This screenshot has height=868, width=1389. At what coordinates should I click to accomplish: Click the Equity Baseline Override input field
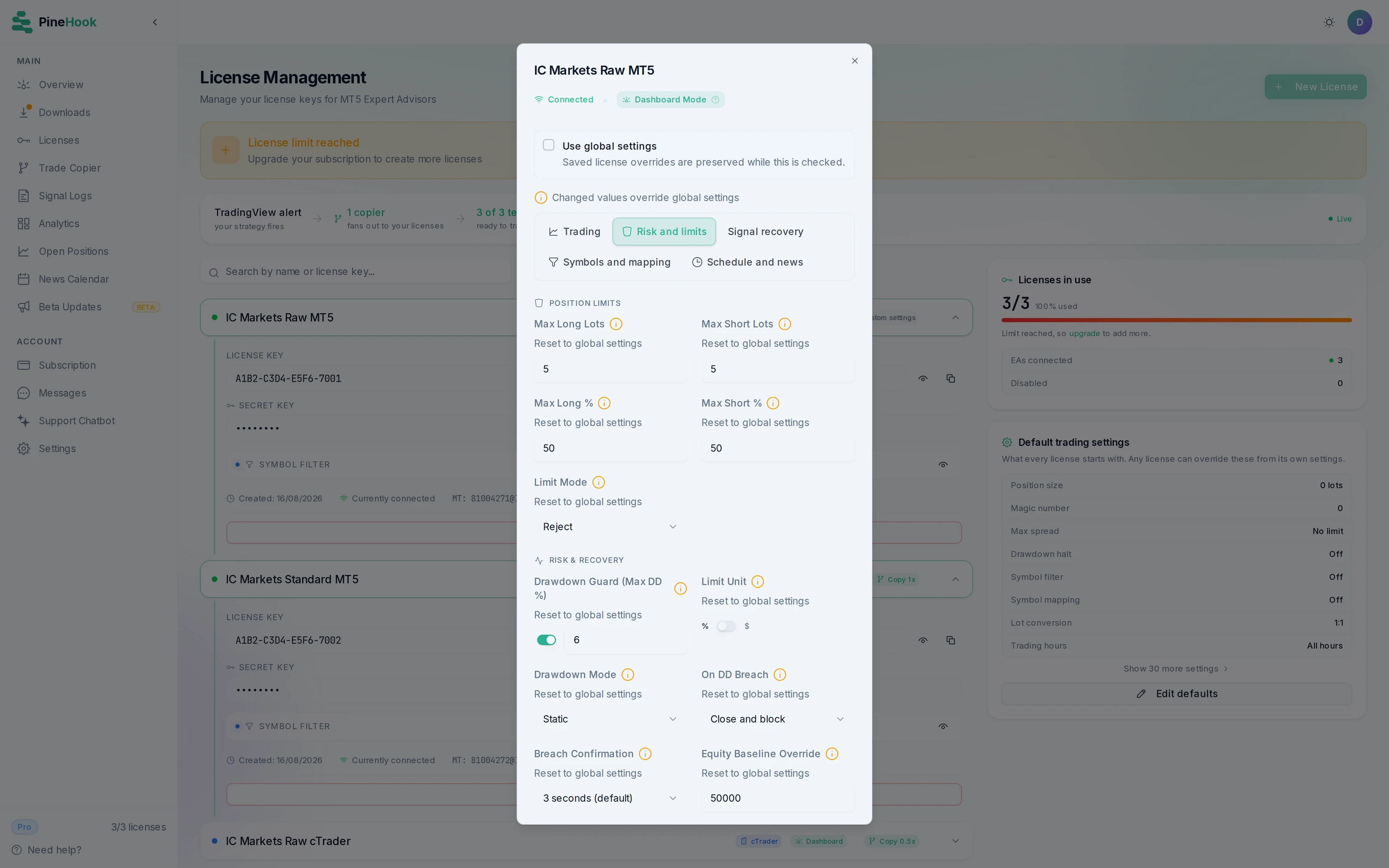click(x=777, y=799)
